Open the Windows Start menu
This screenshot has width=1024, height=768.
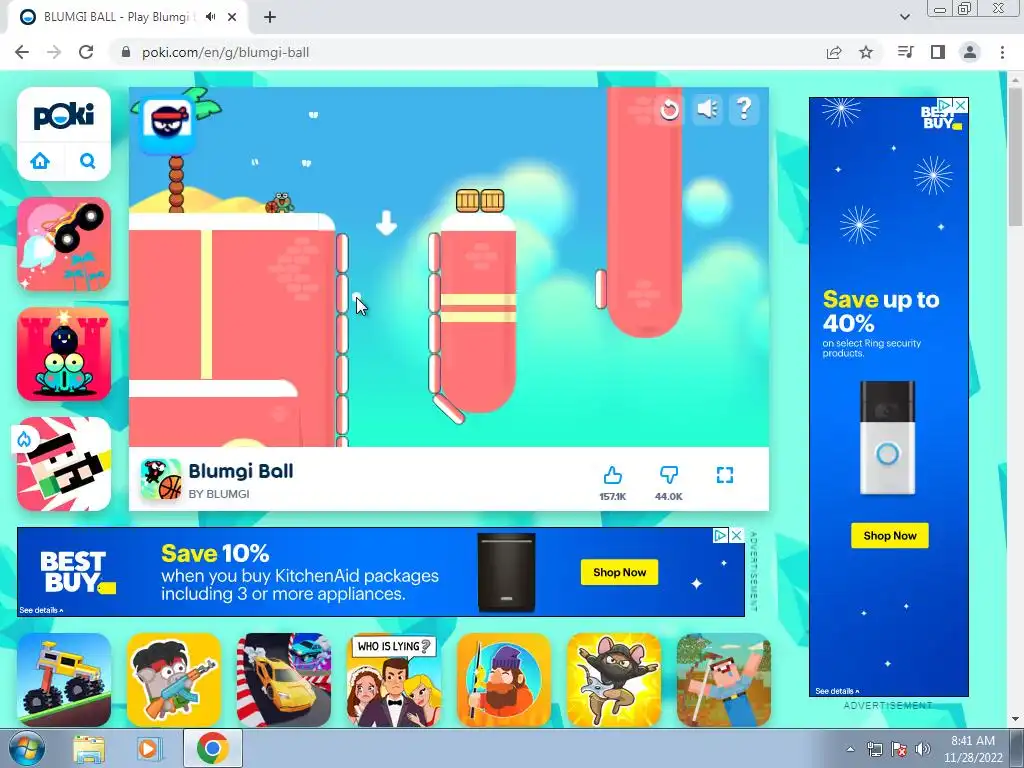click(x=26, y=748)
